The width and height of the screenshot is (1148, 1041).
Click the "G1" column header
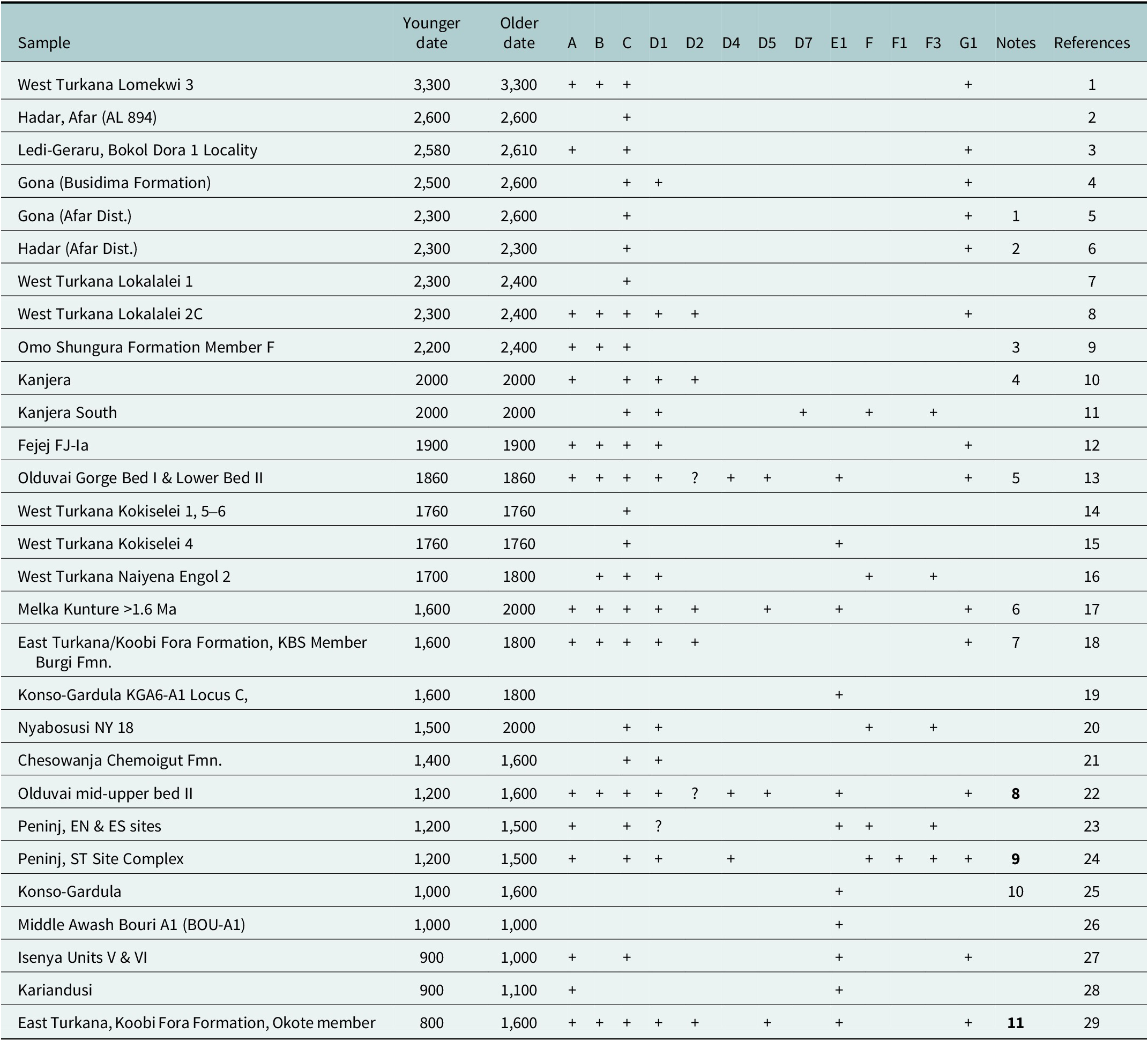pyautogui.click(x=968, y=43)
